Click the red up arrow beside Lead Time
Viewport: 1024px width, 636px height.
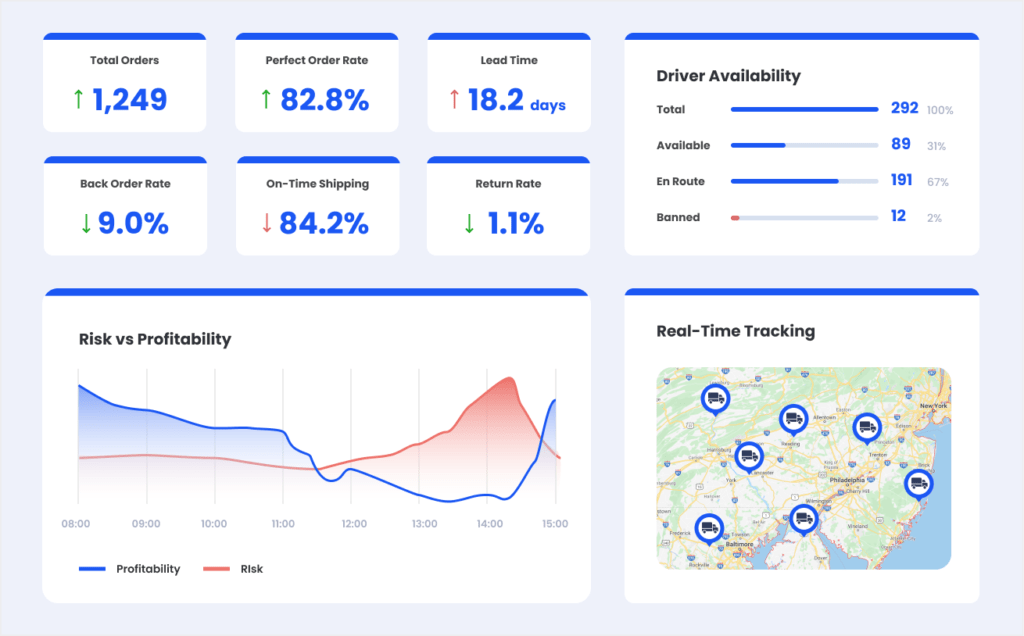(x=454, y=100)
